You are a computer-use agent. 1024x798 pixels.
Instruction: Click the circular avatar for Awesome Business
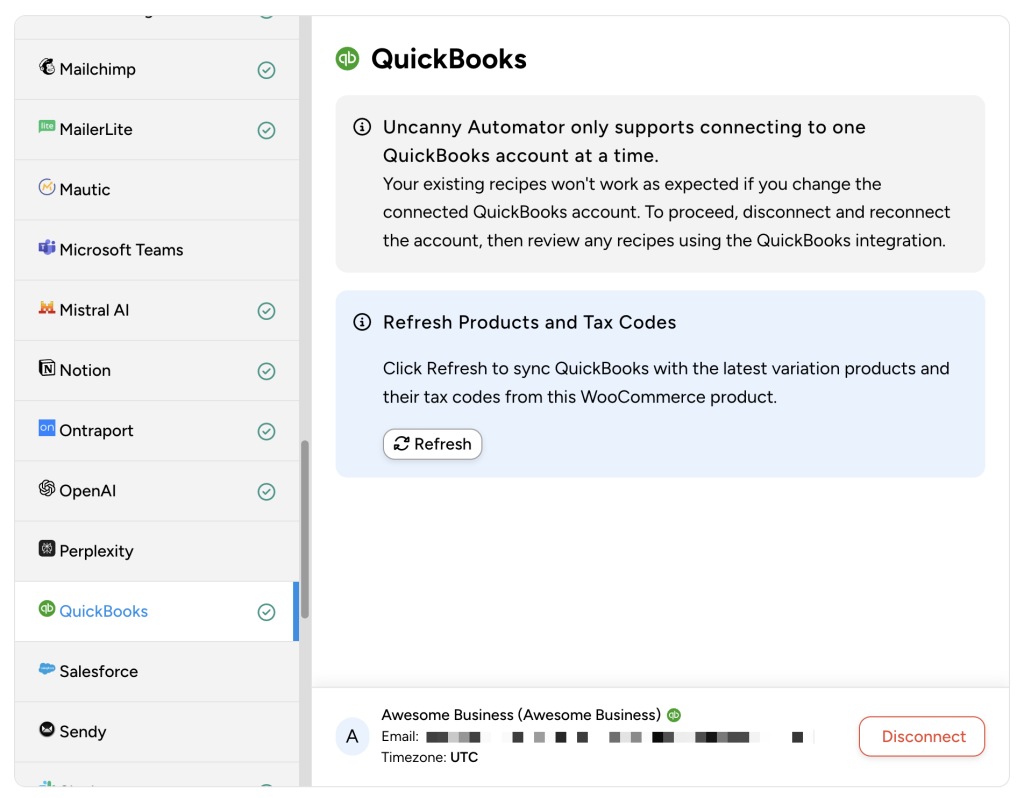tap(352, 736)
